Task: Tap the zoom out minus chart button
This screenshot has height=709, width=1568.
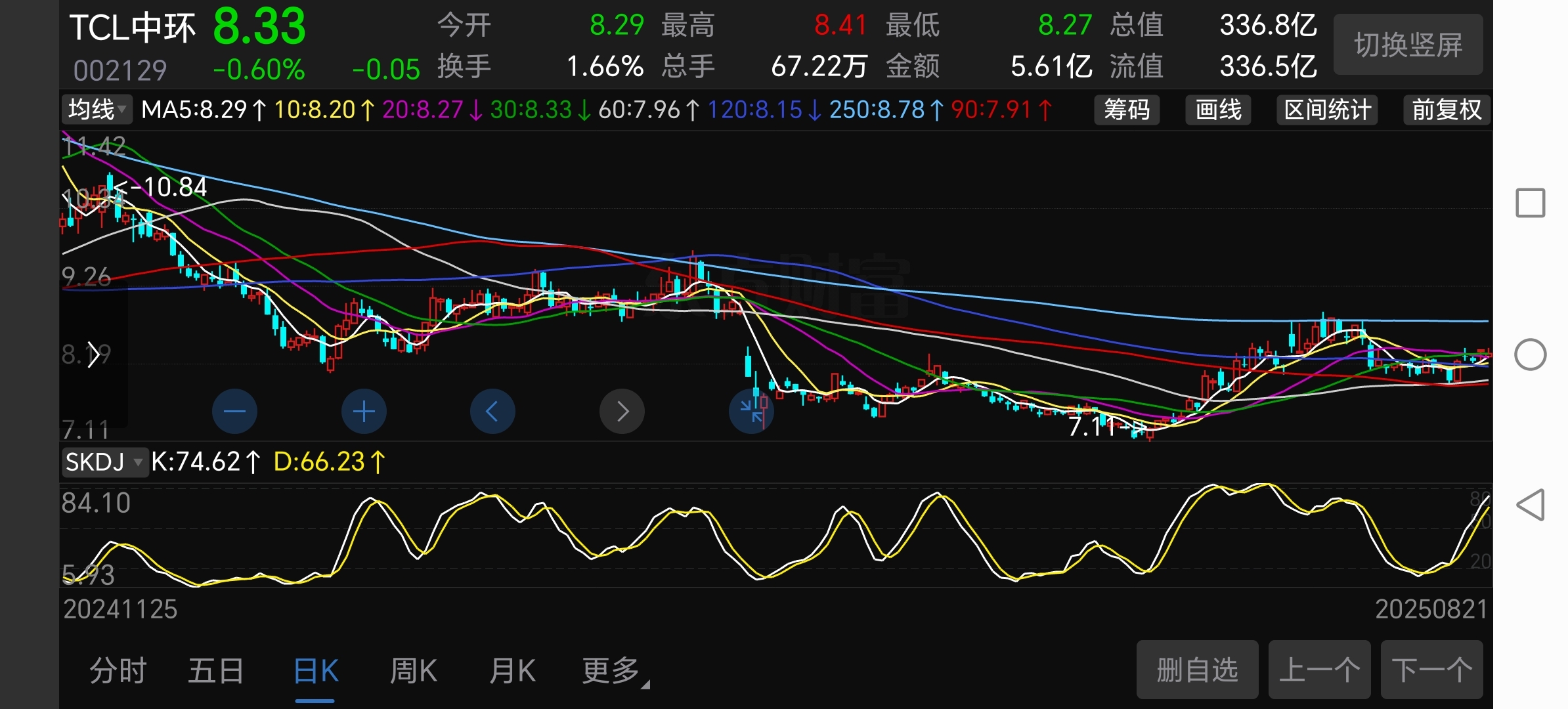Action: (x=234, y=412)
